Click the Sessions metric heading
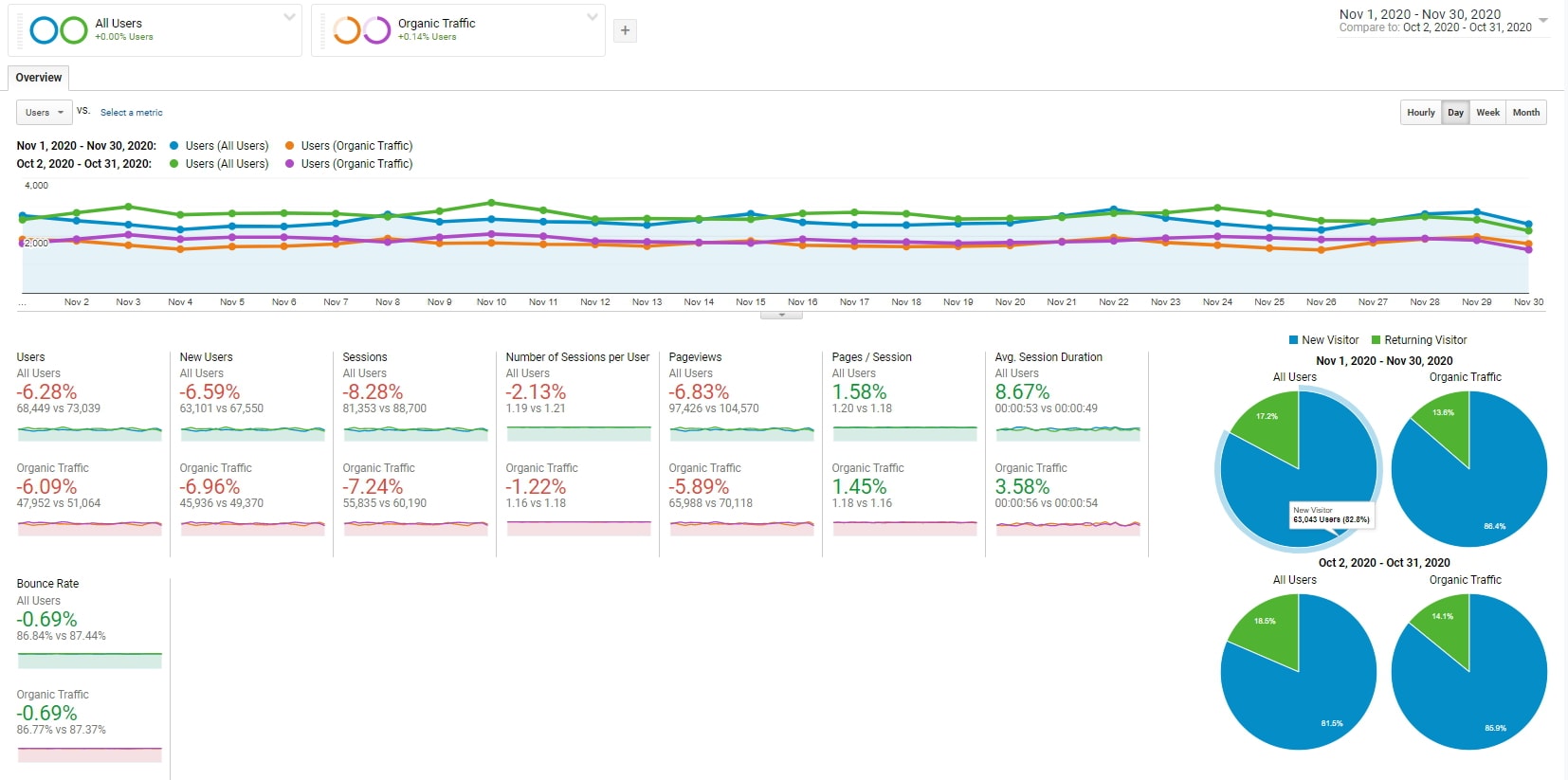Viewport: 1568px width, 780px height. pyautogui.click(x=365, y=357)
